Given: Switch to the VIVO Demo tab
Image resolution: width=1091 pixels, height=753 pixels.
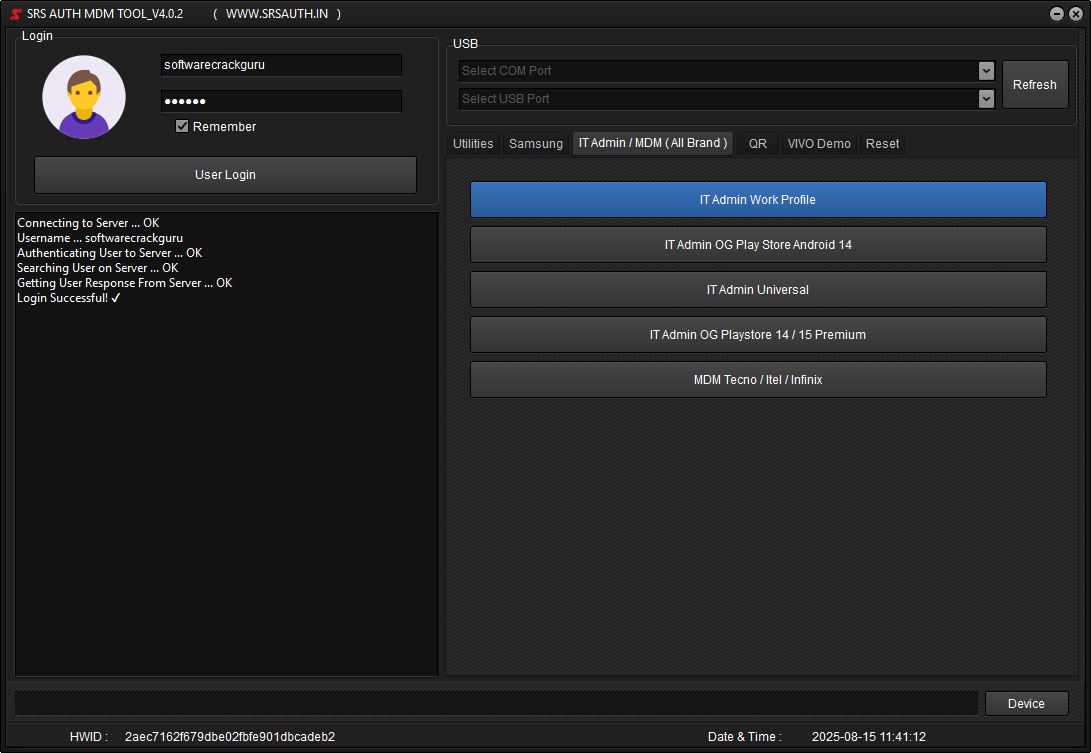Looking at the screenshot, I should coord(819,143).
